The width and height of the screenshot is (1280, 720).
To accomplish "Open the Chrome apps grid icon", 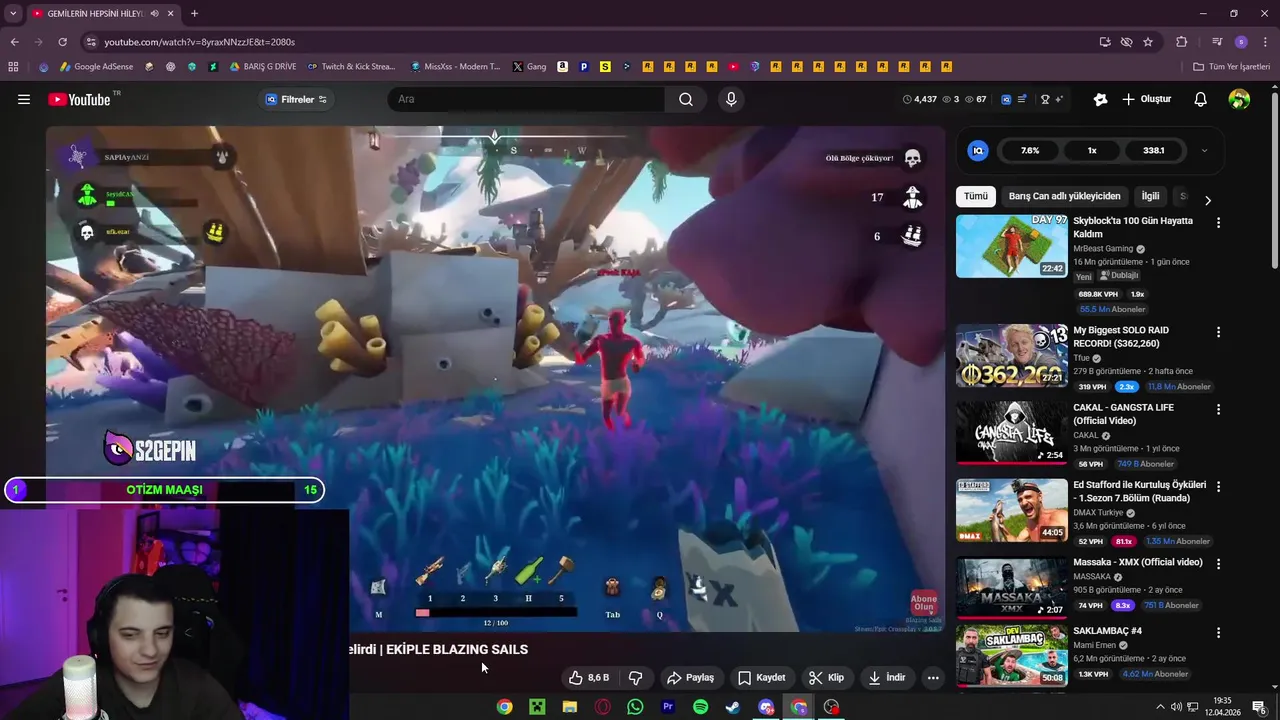I will [x=13, y=67].
